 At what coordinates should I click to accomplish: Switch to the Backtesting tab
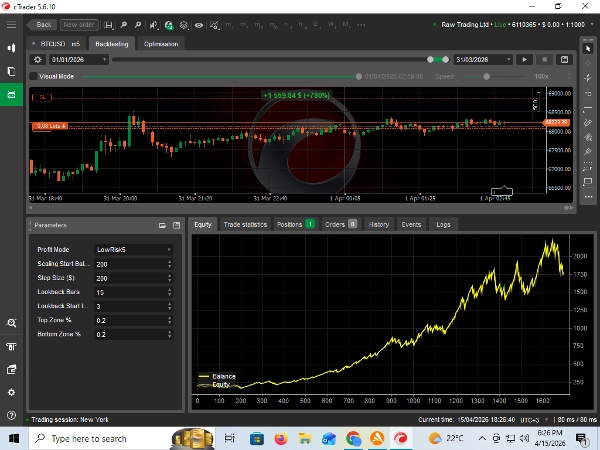tap(112, 44)
